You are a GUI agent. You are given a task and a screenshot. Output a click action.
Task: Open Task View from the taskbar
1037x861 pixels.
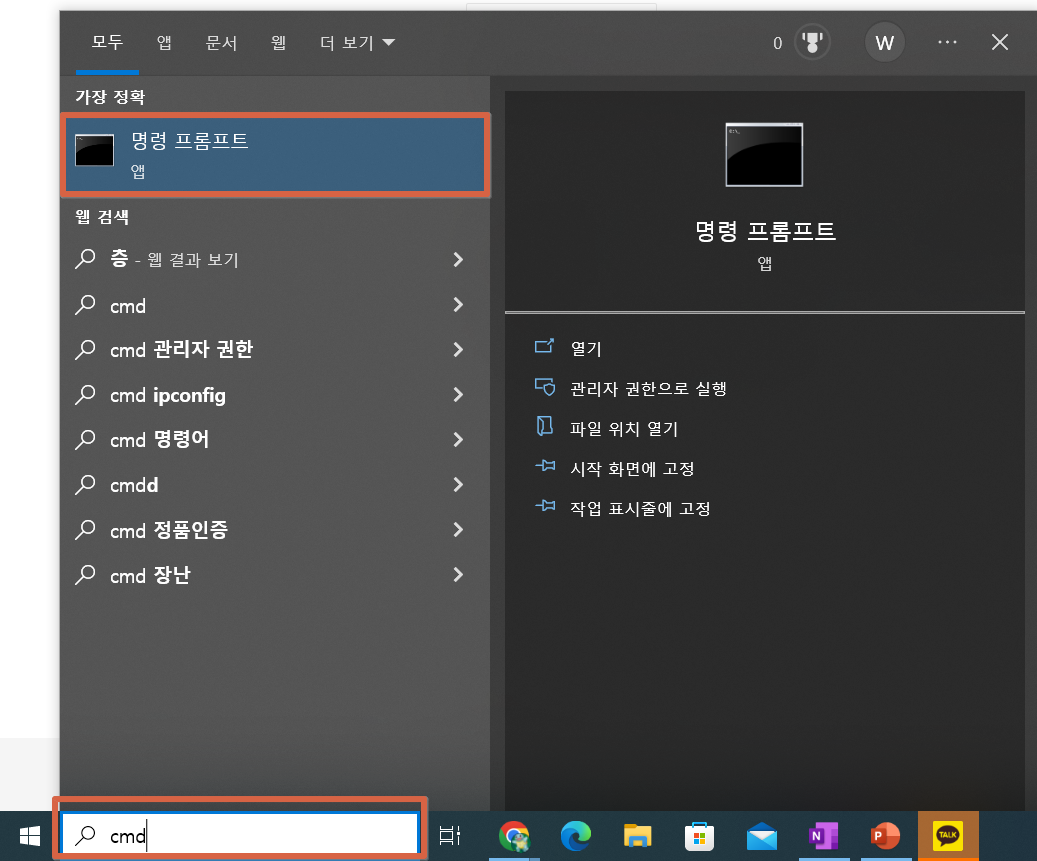point(450,836)
